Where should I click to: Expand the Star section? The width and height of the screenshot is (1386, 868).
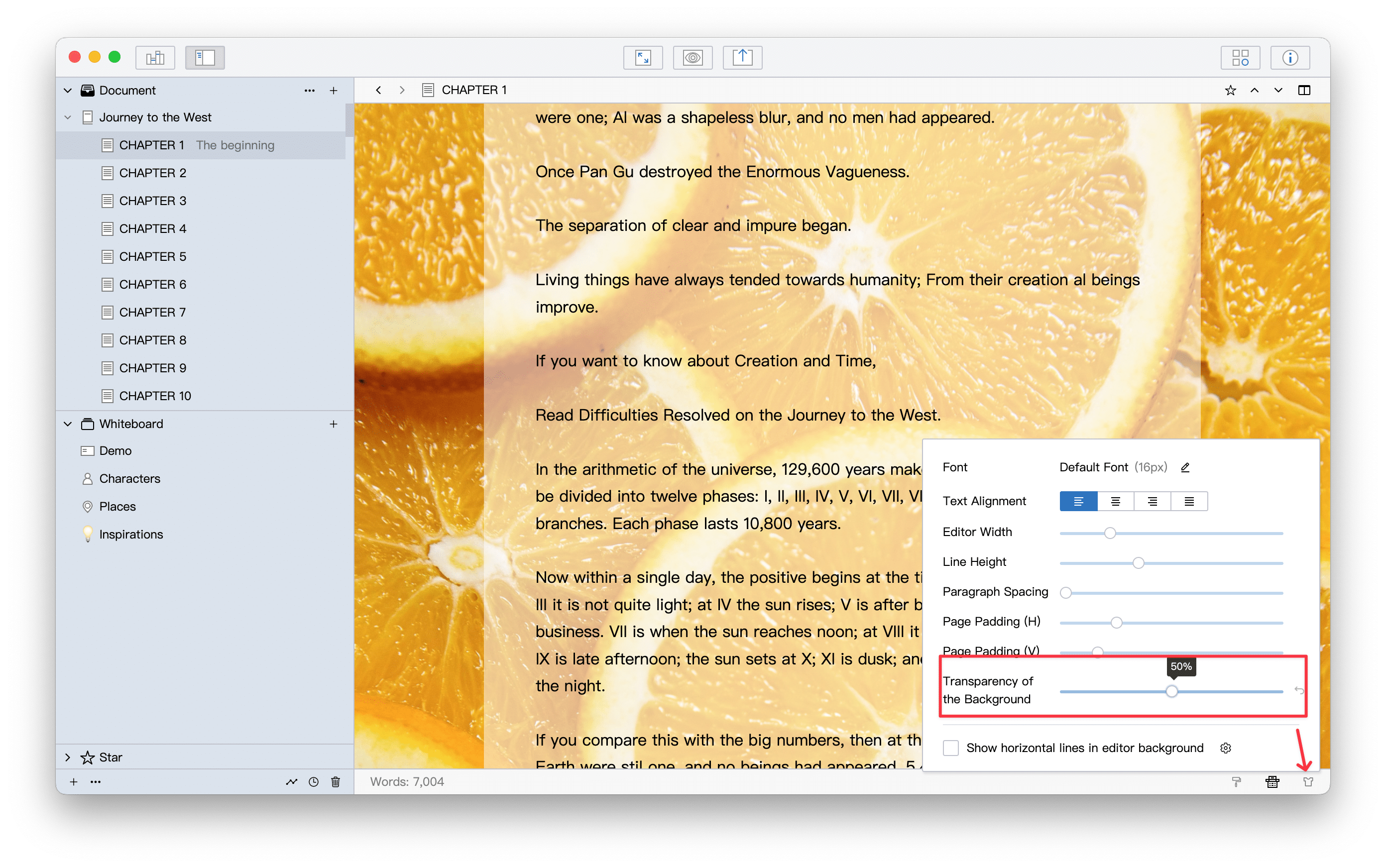[68, 757]
